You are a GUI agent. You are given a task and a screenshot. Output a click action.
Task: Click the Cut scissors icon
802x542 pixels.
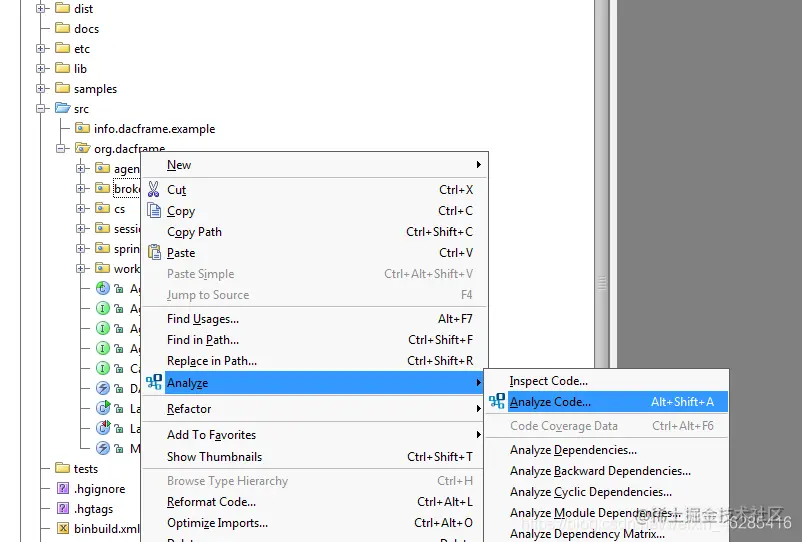pyautogui.click(x=153, y=189)
